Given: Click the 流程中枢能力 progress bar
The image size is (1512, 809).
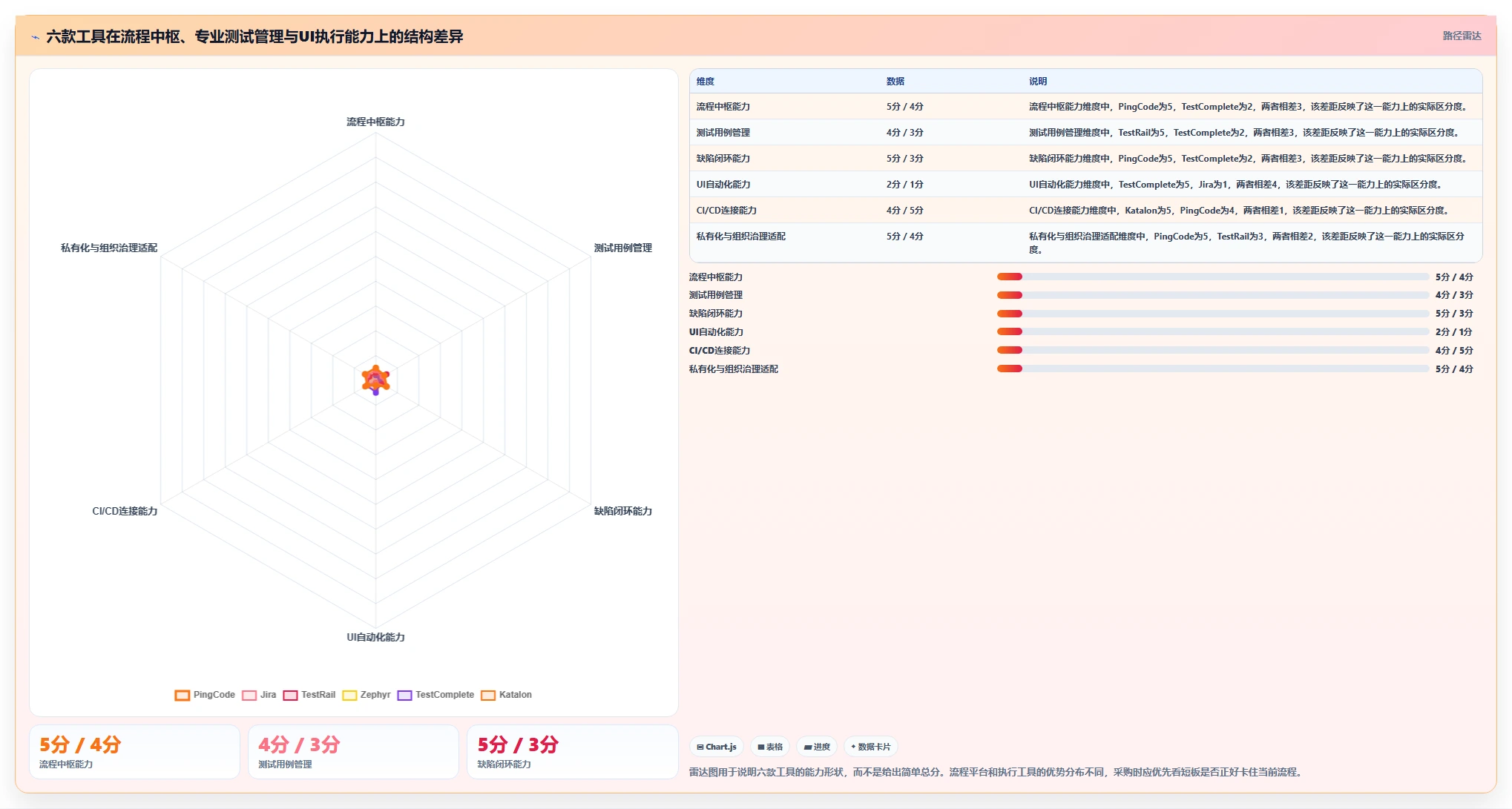Looking at the screenshot, I should coord(1213,277).
